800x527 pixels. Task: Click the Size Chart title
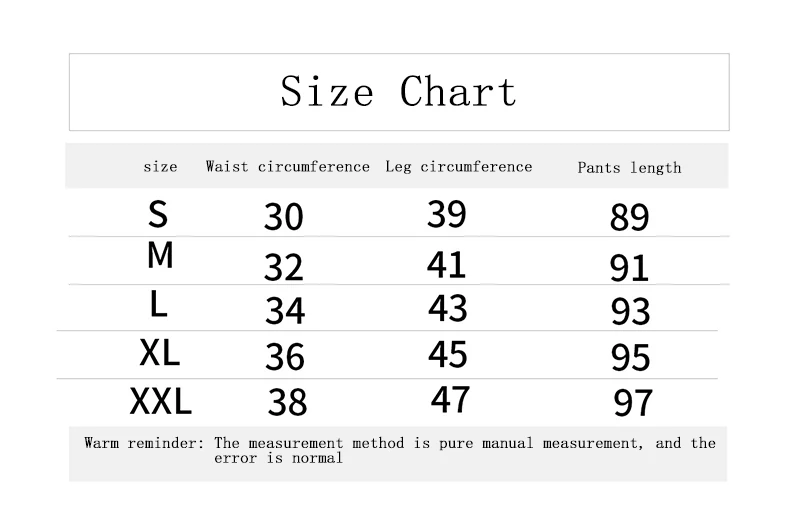(x=398, y=92)
